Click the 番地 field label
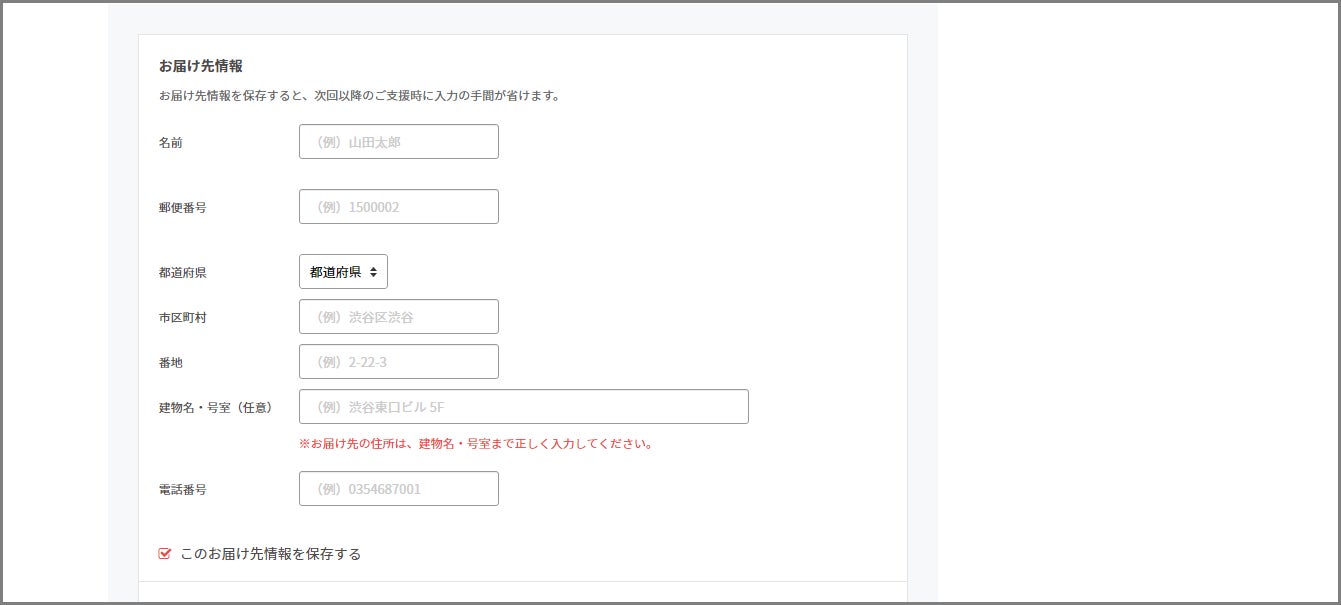The height and width of the screenshot is (605, 1341). point(171,363)
